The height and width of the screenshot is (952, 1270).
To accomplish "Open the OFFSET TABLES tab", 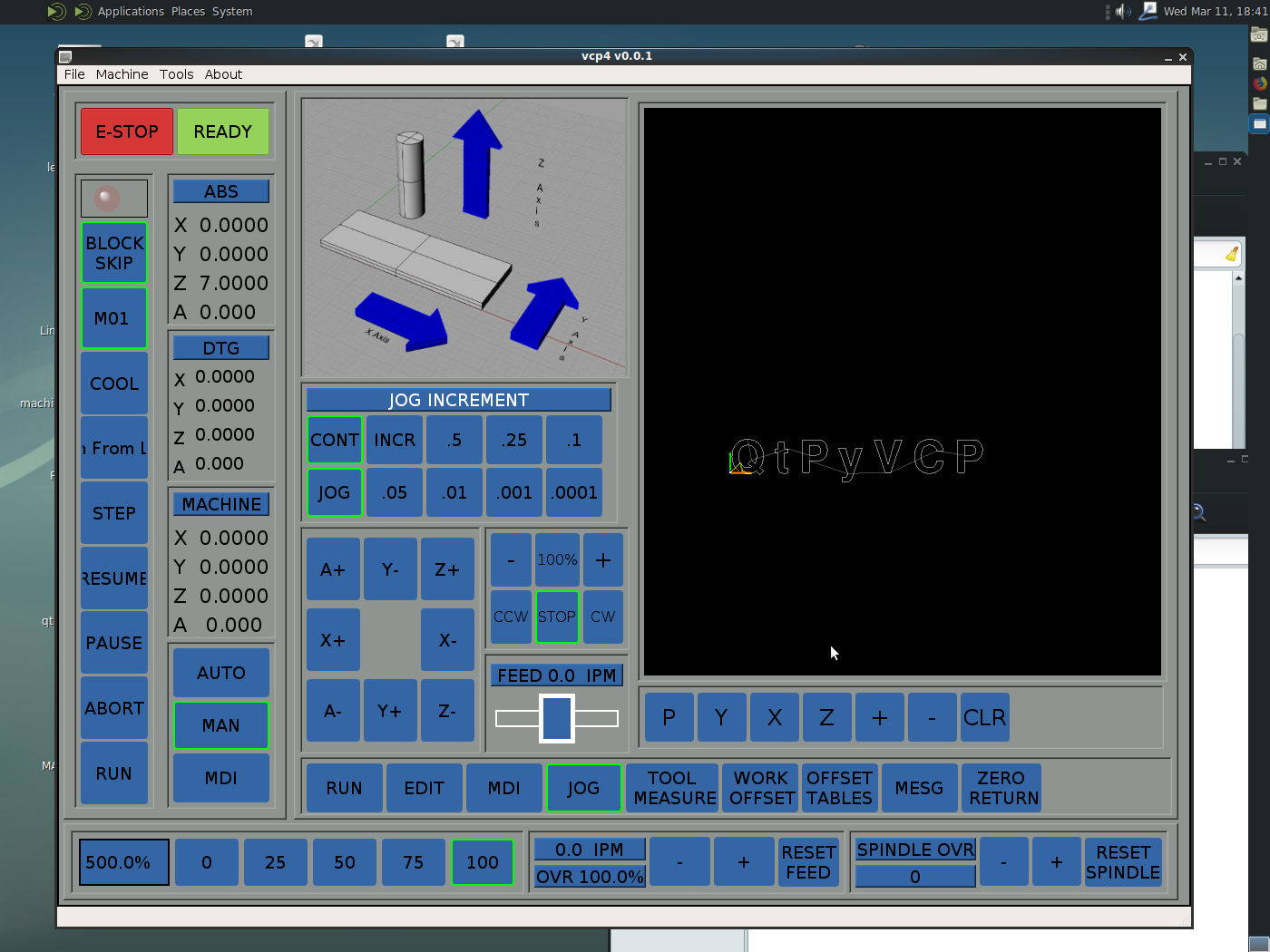I will coord(840,788).
